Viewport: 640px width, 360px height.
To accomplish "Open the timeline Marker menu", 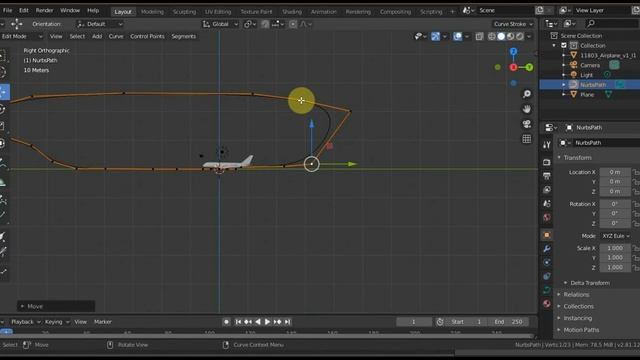I will [103, 322].
